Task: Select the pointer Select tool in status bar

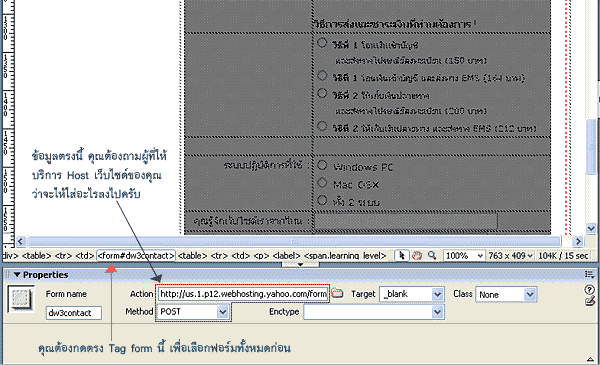Action: pos(402,255)
